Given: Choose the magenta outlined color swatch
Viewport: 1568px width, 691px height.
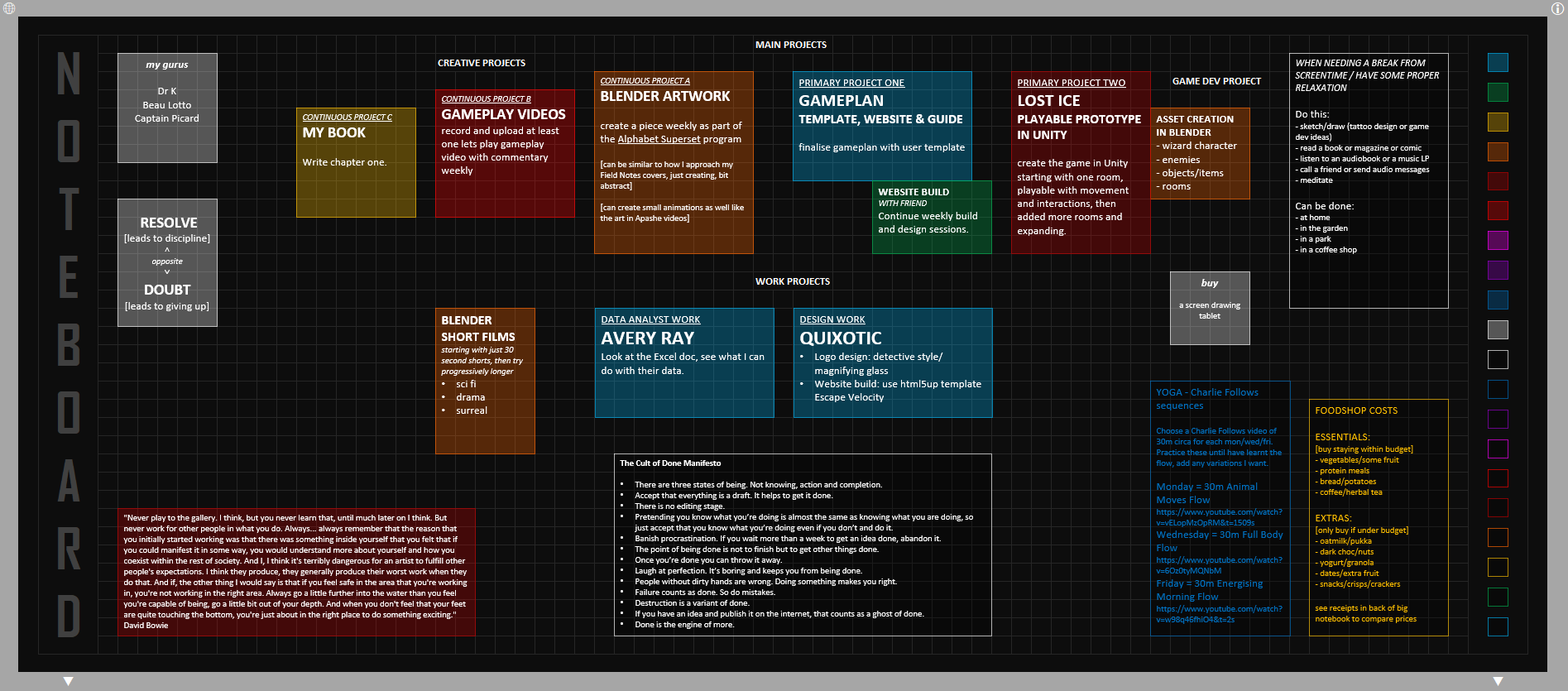Looking at the screenshot, I should pos(1498,449).
